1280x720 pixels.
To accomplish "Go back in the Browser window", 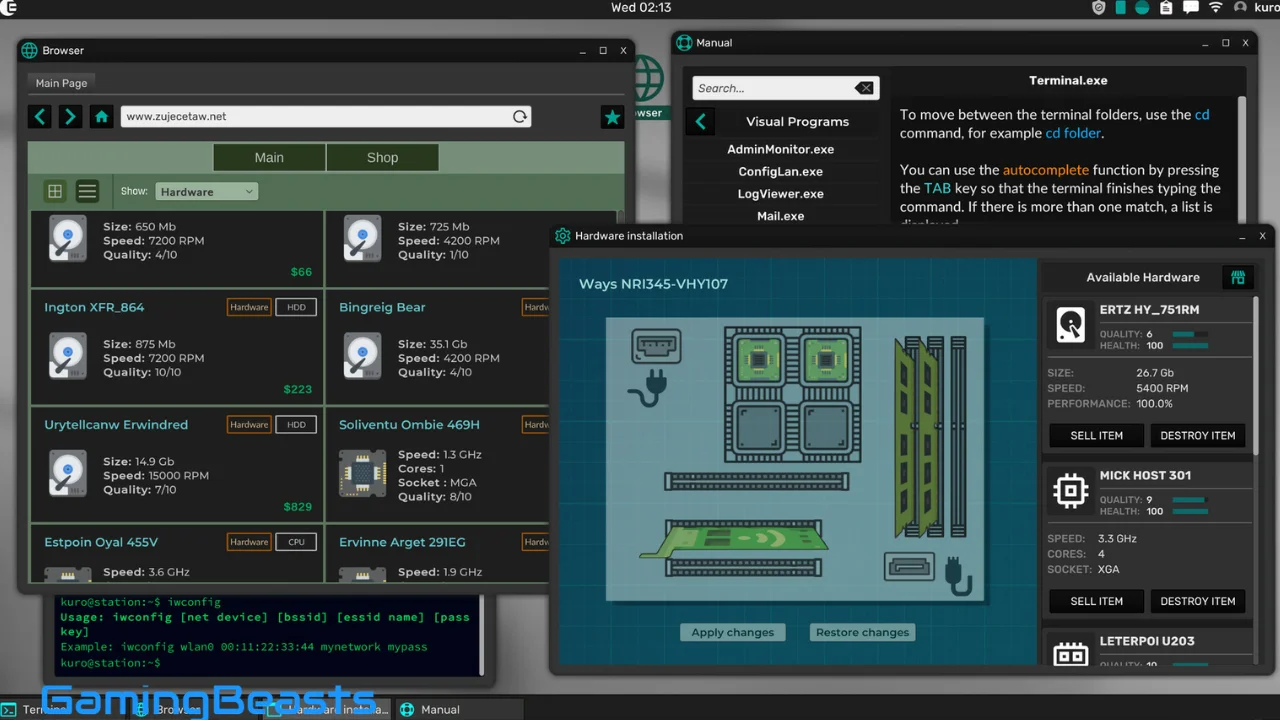I will pyautogui.click(x=40, y=117).
